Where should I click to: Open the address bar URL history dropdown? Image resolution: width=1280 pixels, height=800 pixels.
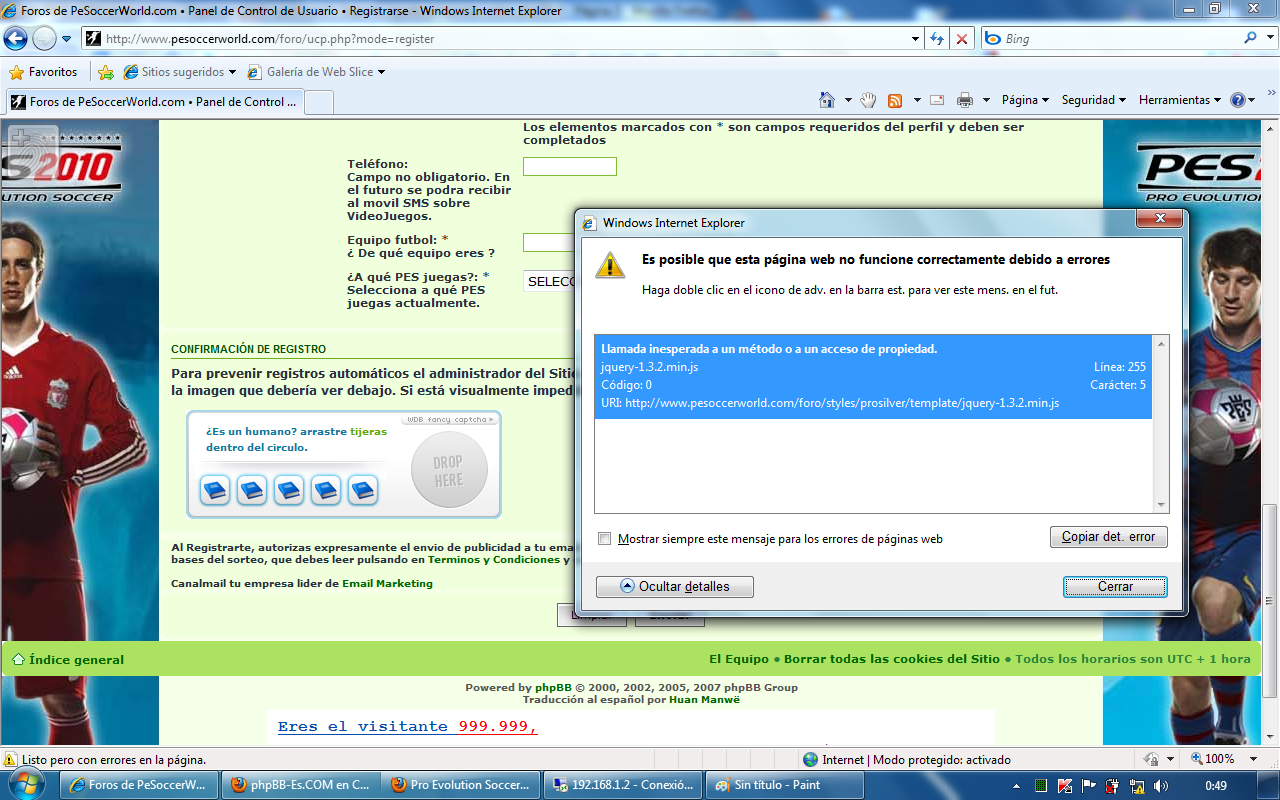click(x=915, y=39)
